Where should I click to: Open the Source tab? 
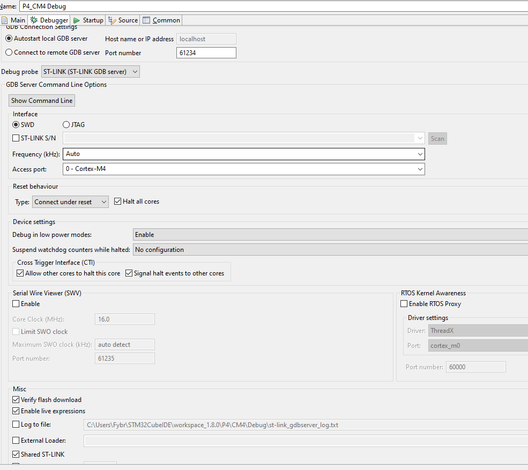(x=123, y=20)
